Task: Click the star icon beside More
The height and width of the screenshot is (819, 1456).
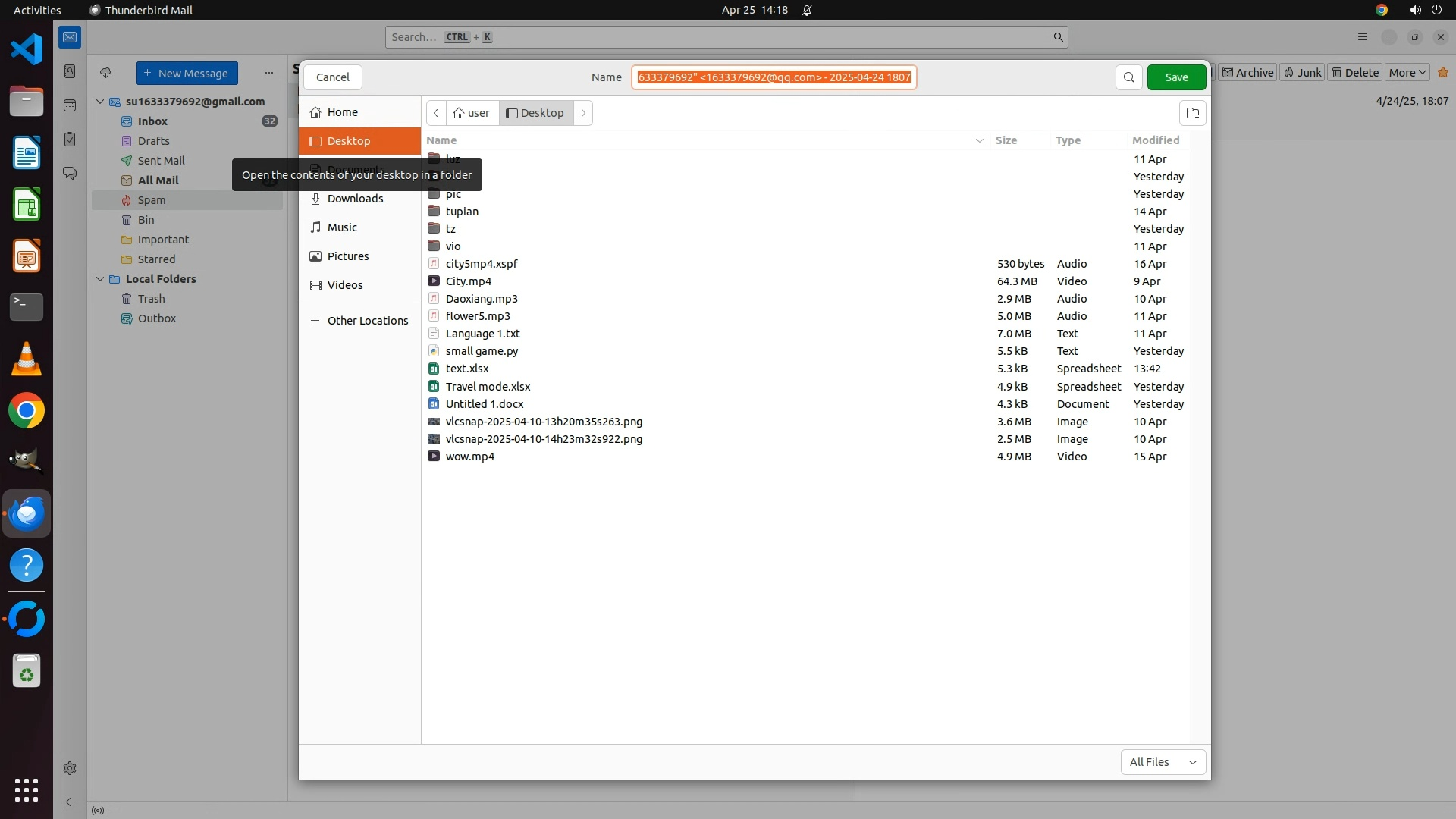Action: [1442, 72]
